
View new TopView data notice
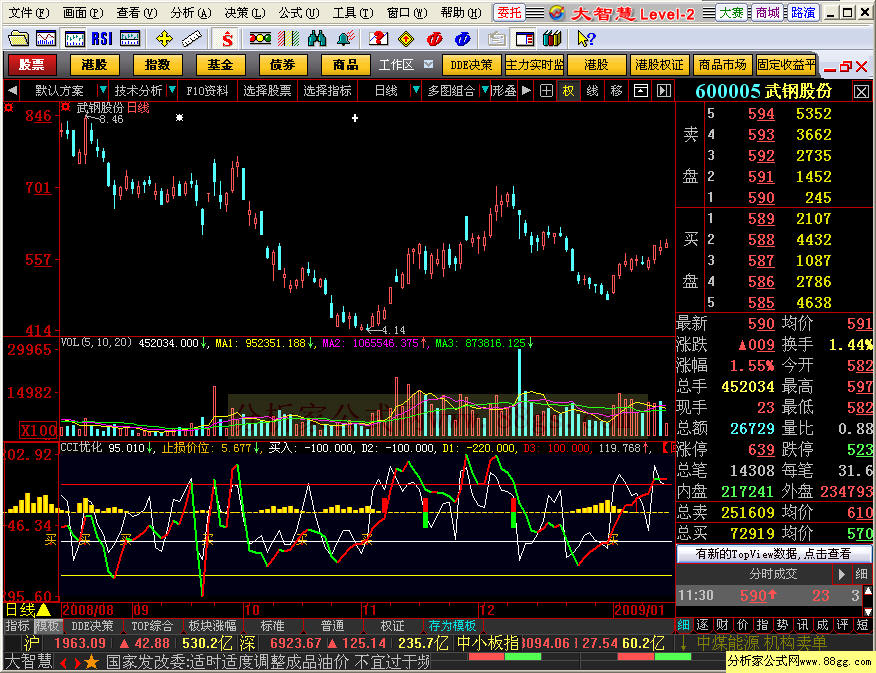773,553
